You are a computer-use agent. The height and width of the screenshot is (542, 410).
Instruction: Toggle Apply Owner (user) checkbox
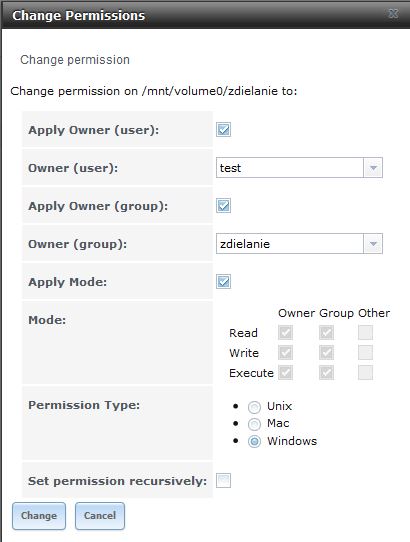pyautogui.click(x=223, y=130)
